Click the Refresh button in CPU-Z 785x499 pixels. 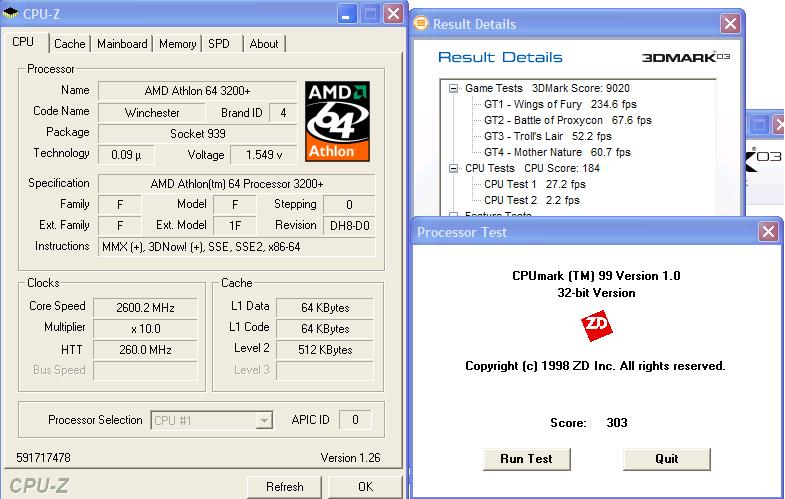pyautogui.click(x=284, y=486)
